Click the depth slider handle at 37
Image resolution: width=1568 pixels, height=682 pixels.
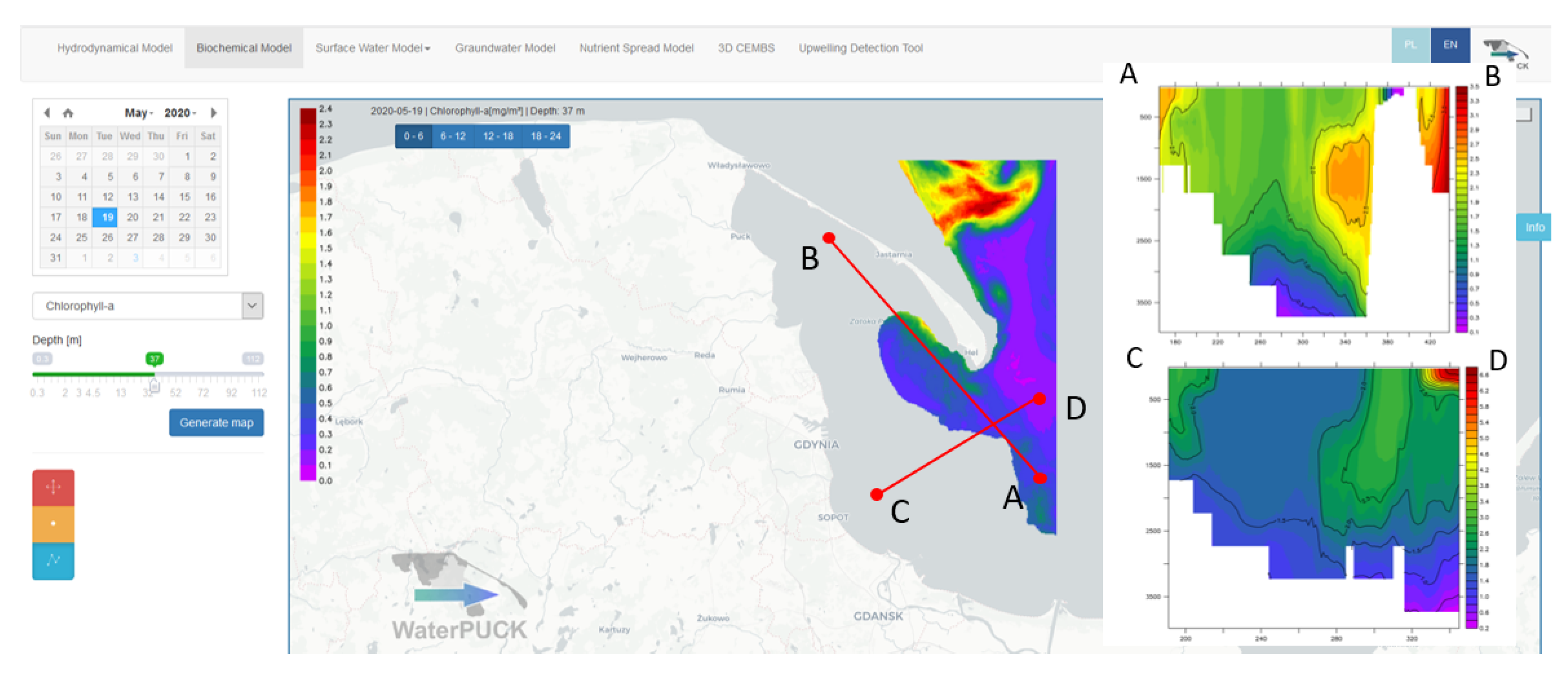point(155,385)
